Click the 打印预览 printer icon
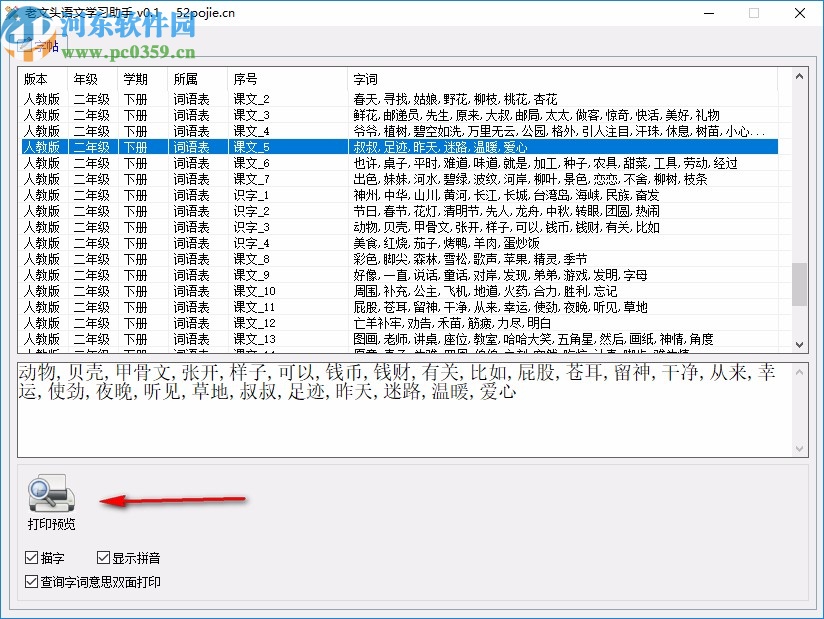This screenshot has width=824, height=619. click(52, 493)
